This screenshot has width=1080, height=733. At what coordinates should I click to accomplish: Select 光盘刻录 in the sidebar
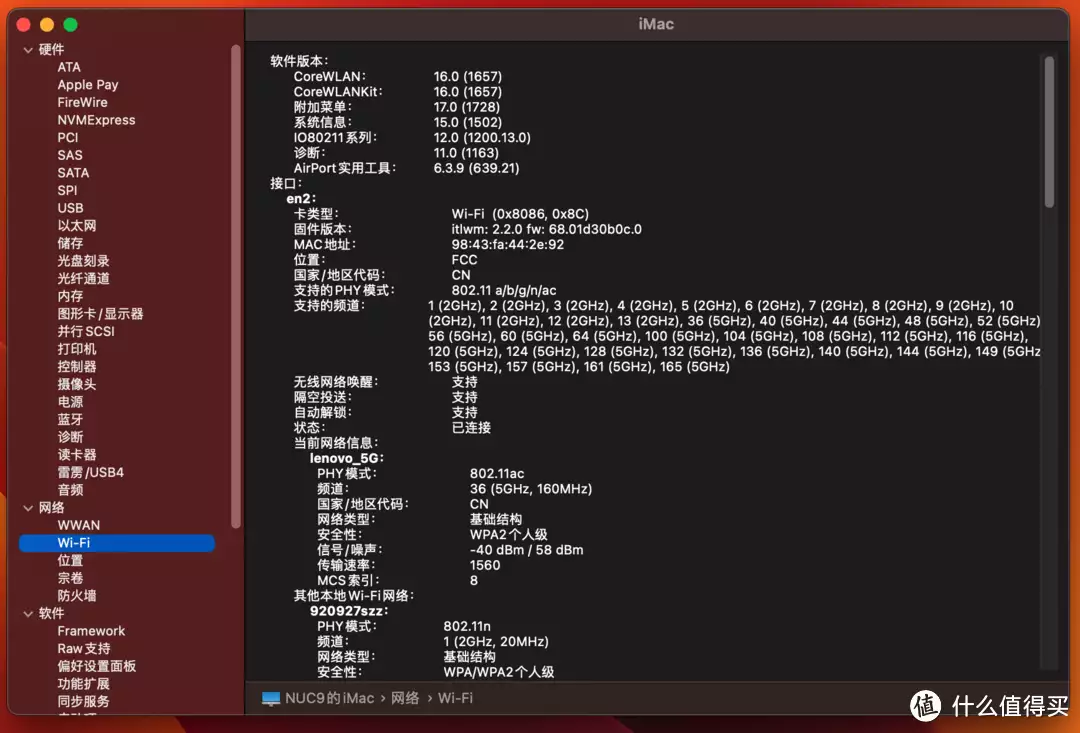pos(83,260)
